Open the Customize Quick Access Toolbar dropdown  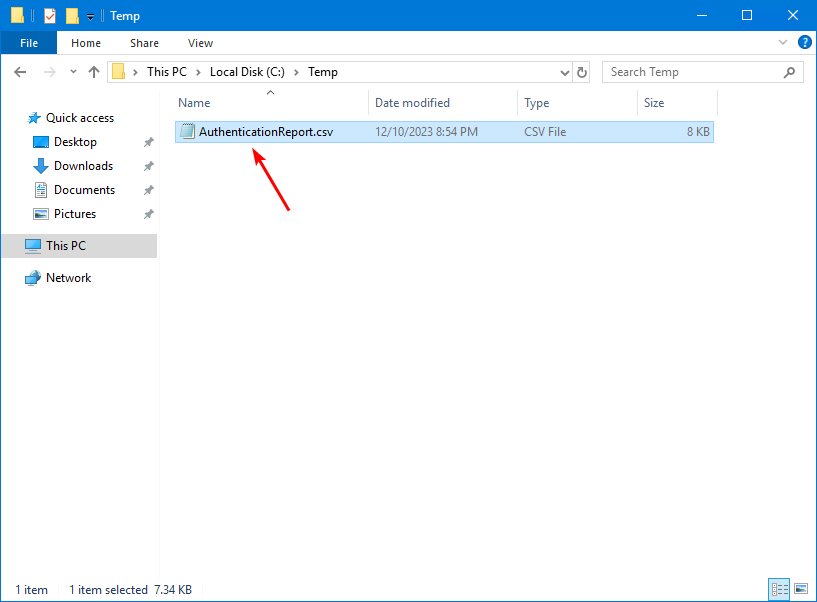click(x=90, y=17)
